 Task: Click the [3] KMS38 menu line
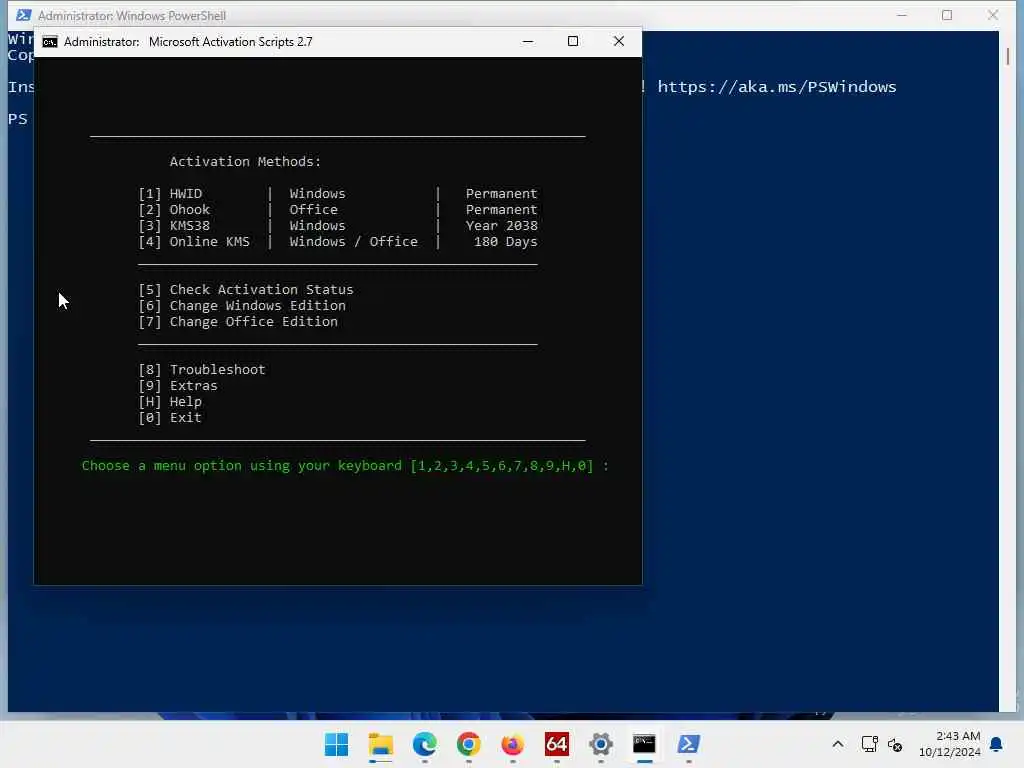338,226
